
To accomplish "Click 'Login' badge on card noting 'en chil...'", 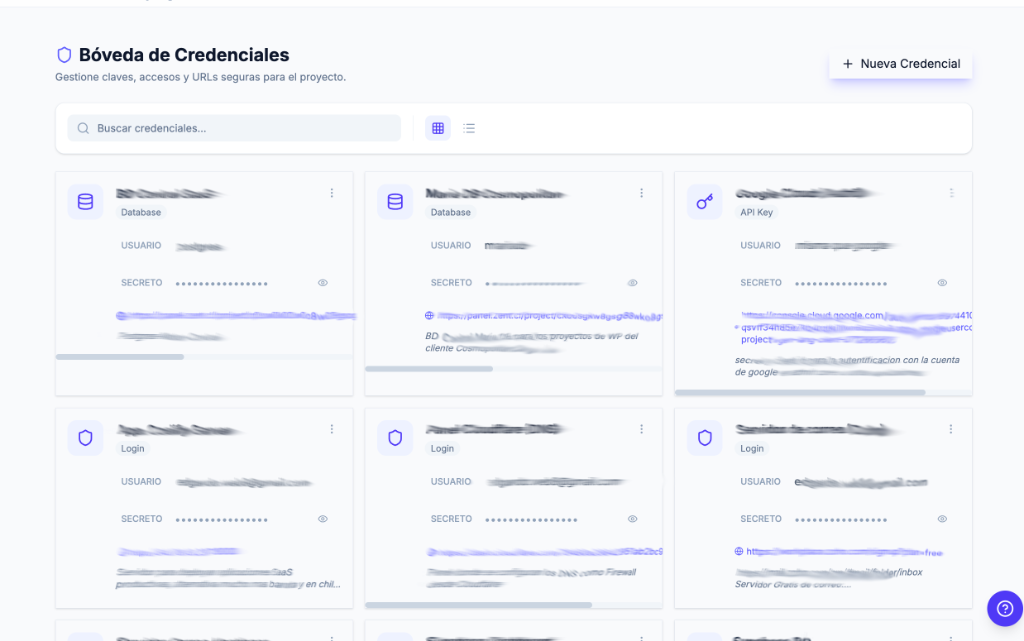I will [133, 448].
